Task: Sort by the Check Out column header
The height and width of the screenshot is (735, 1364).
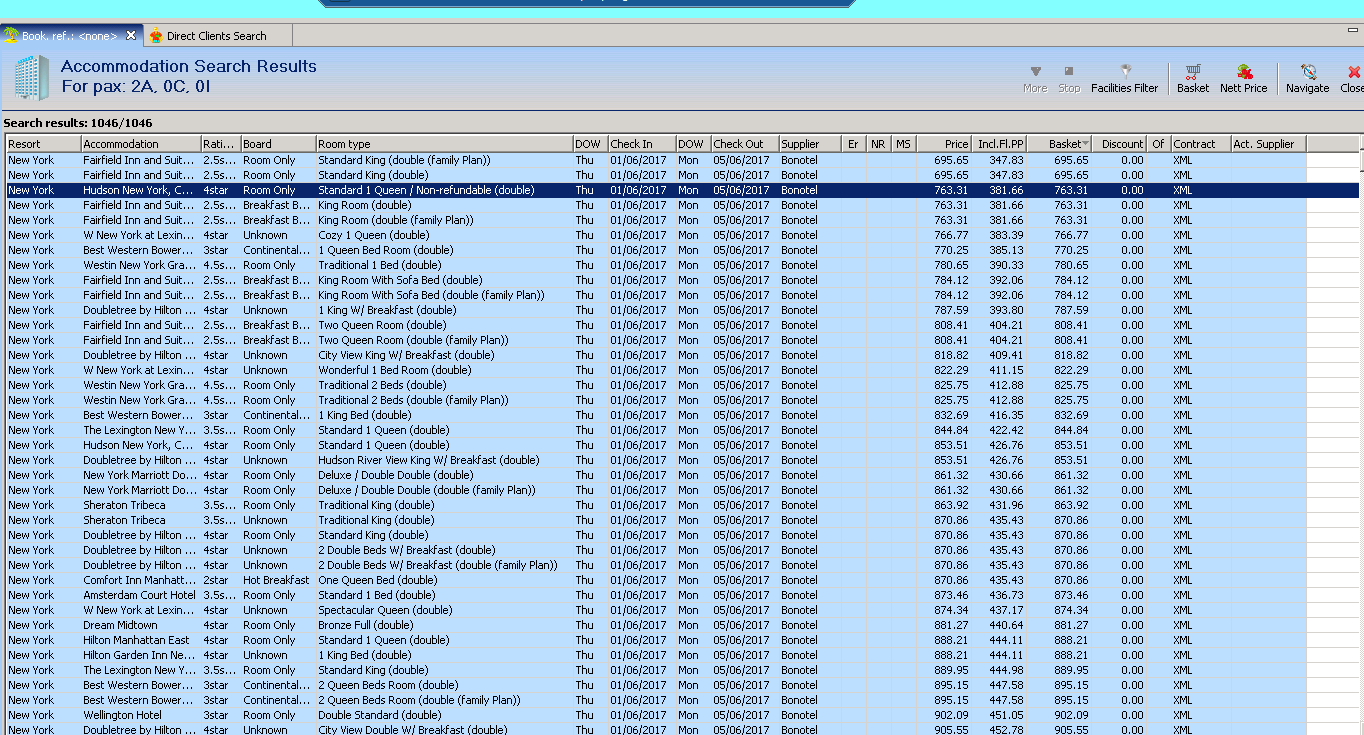Action: 744,144
